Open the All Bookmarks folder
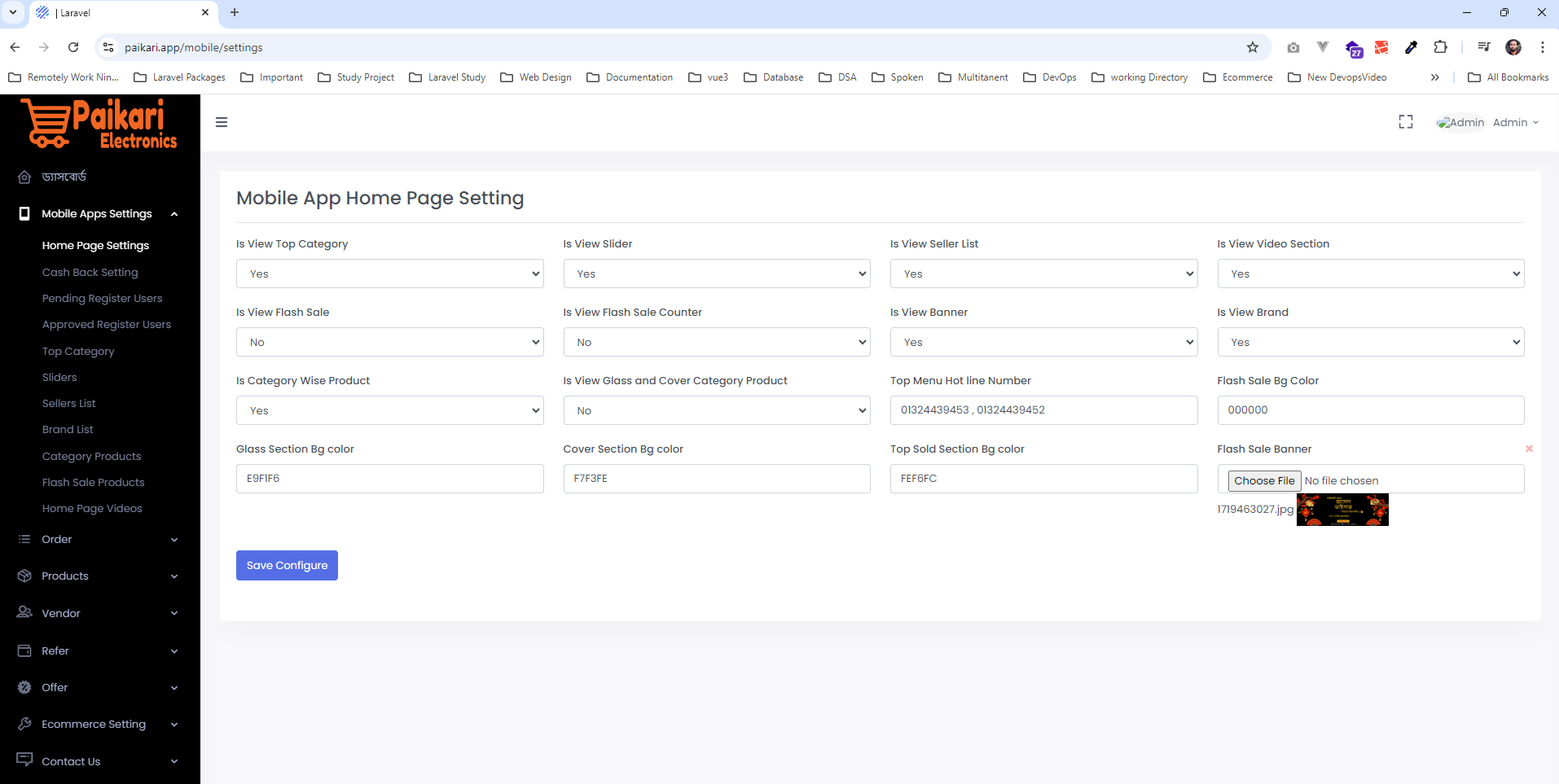1559x784 pixels. 1508,77
